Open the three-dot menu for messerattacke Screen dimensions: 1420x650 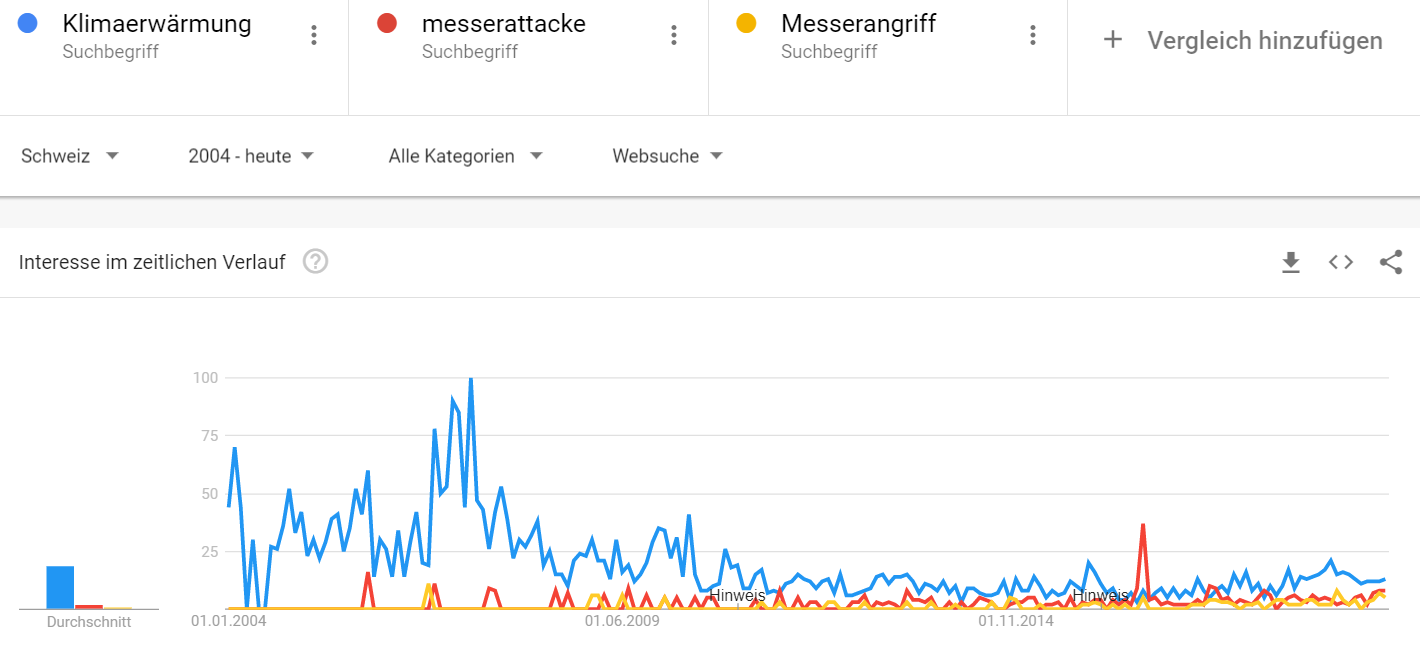(x=674, y=36)
